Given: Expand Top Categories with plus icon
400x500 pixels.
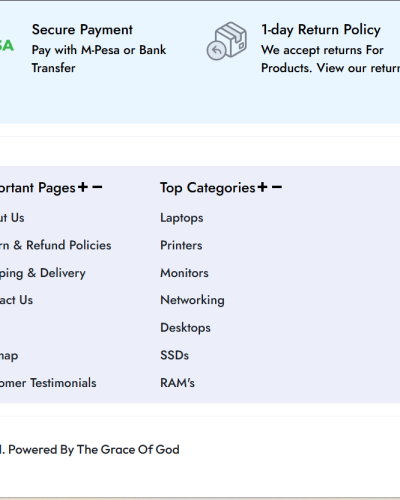Looking at the screenshot, I should 263,187.
